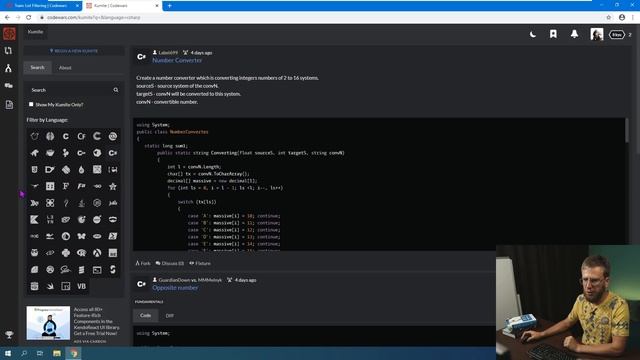Fork the Number Converter kumite
Viewport: 640px width, 360px height.
143,263
